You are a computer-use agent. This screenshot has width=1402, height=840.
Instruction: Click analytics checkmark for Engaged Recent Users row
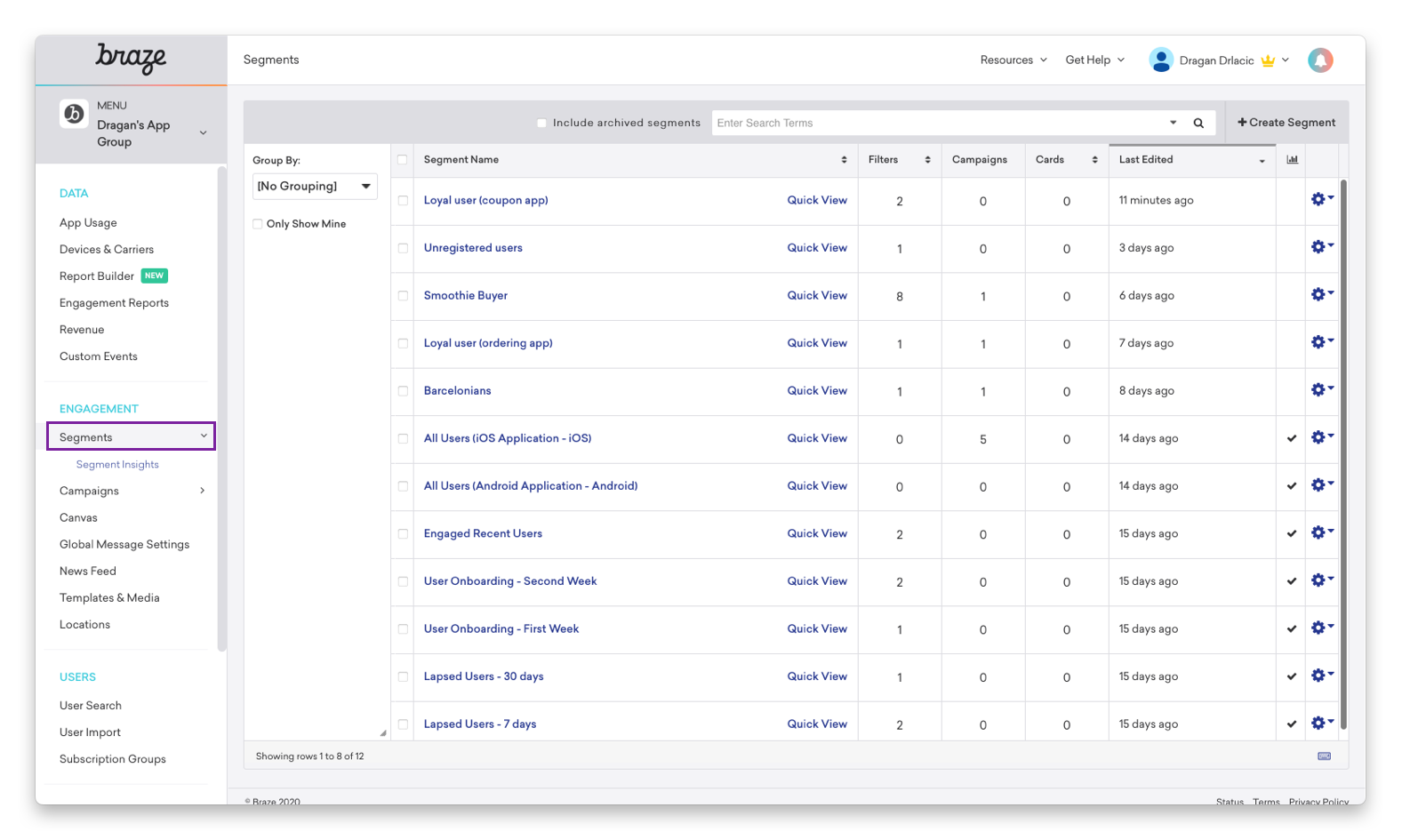pos(1292,533)
